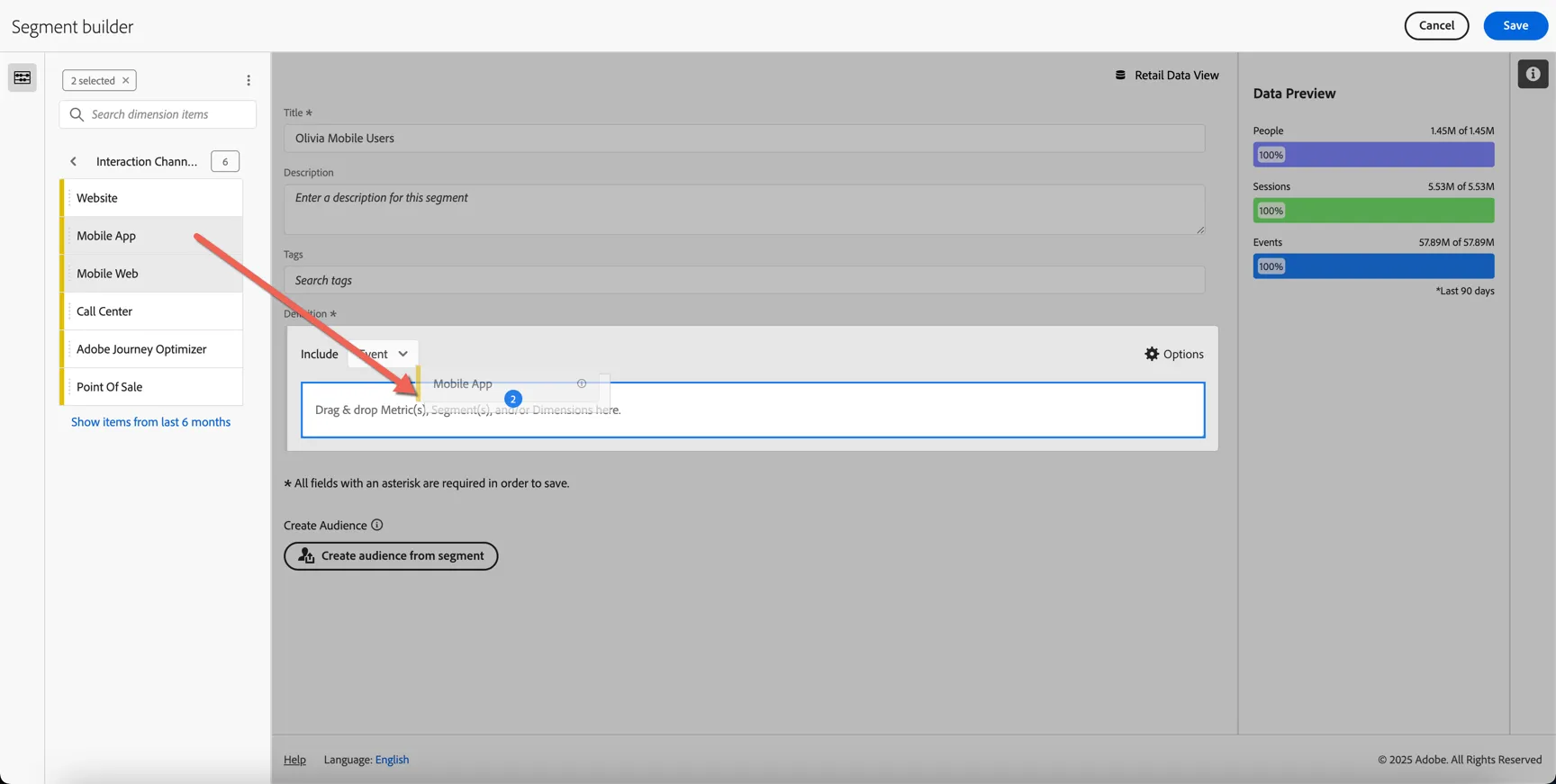The height and width of the screenshot is (784, 1556).
Task: Focus the Search tags field
Action: point(744,280)
